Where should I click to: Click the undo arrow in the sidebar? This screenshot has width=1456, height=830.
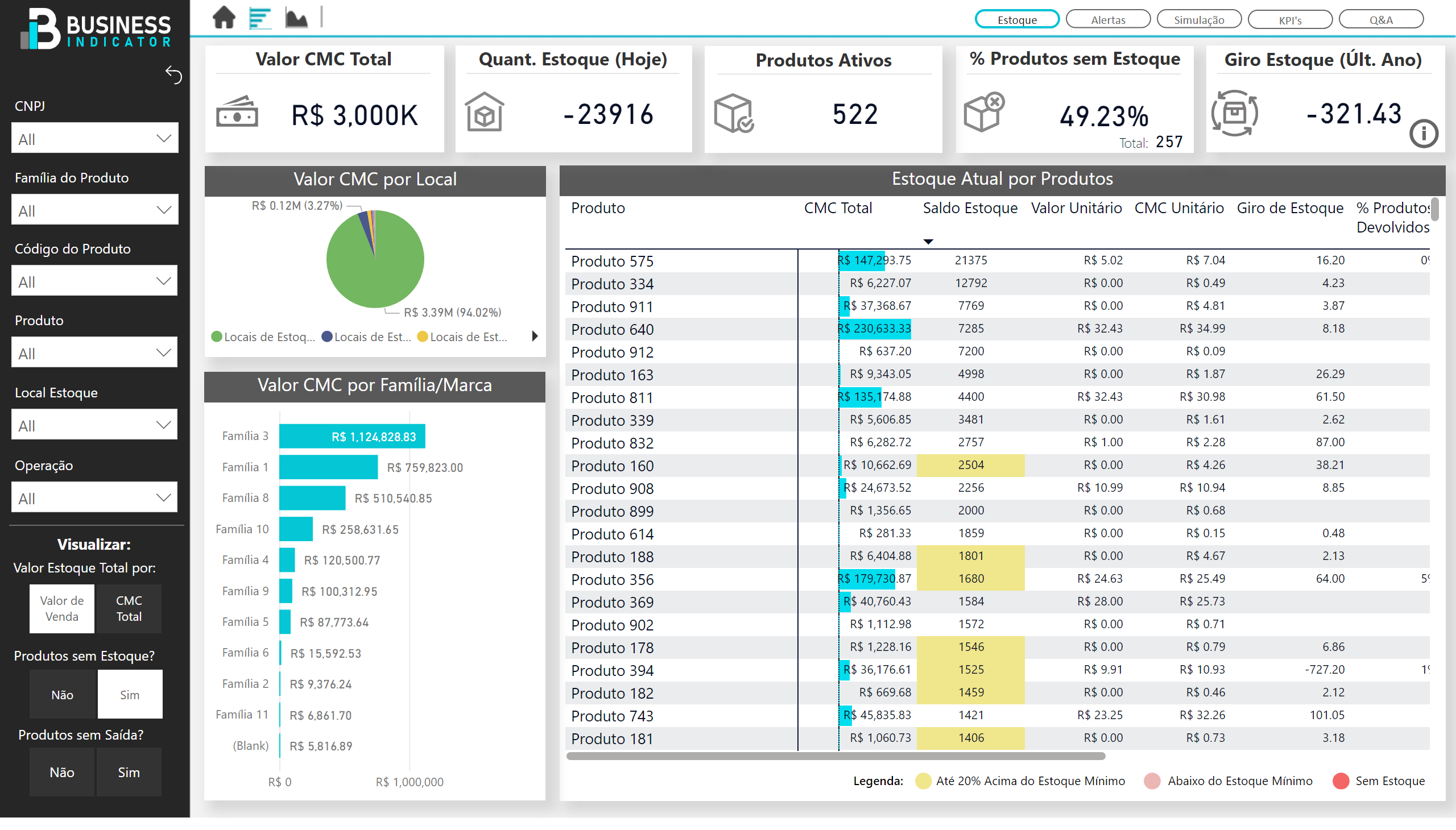tap(173, 74)
